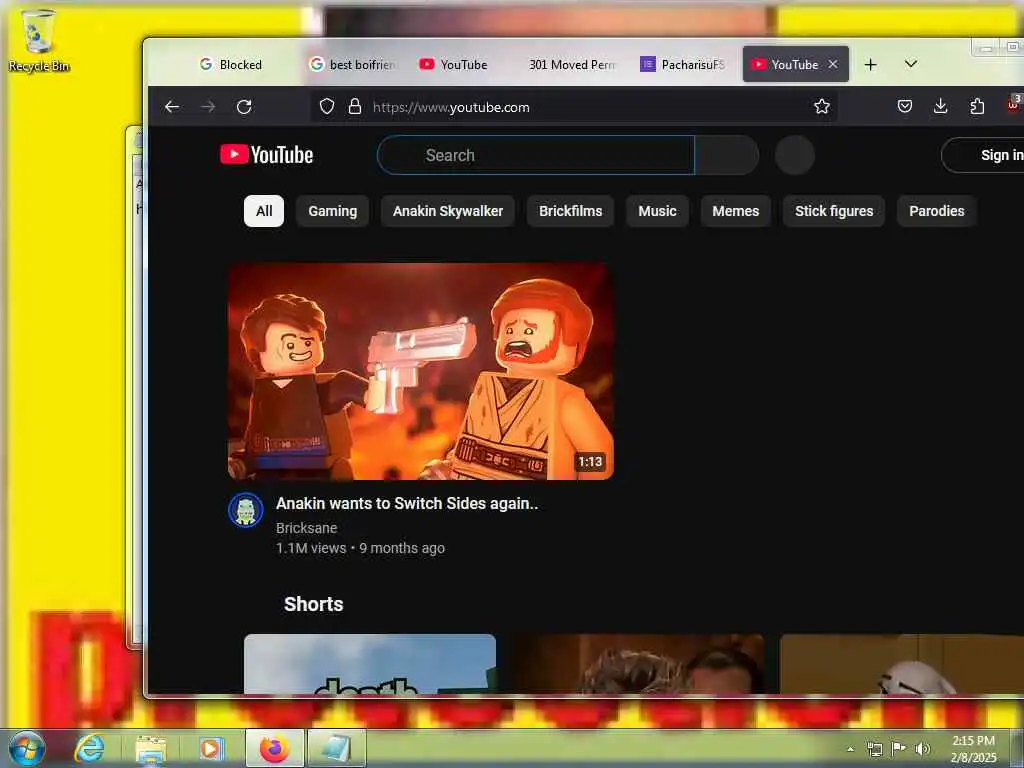Click the forward navigation arrow
The height and width of the screenshot is (768, 1024).
coord(208,107)
